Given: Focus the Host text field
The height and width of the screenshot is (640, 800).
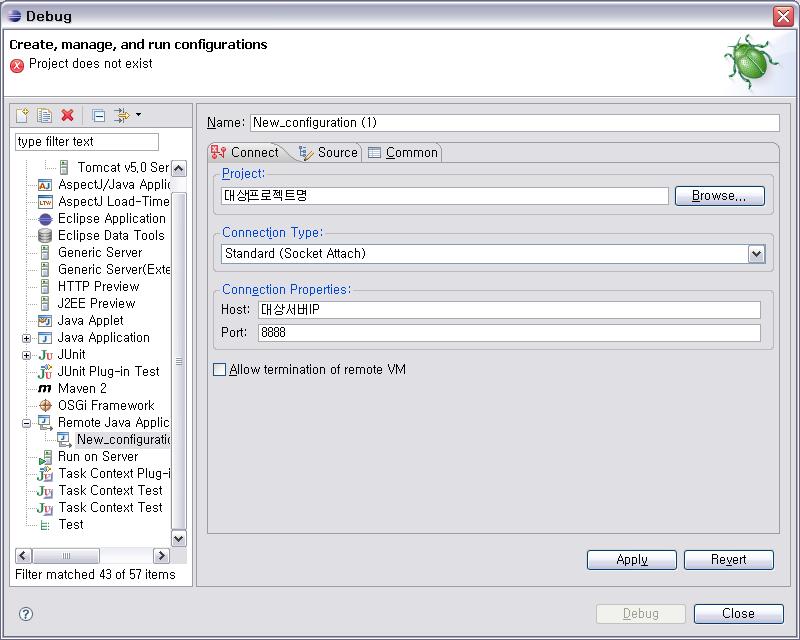Looking at the screenshot, I should coord(509,310).
